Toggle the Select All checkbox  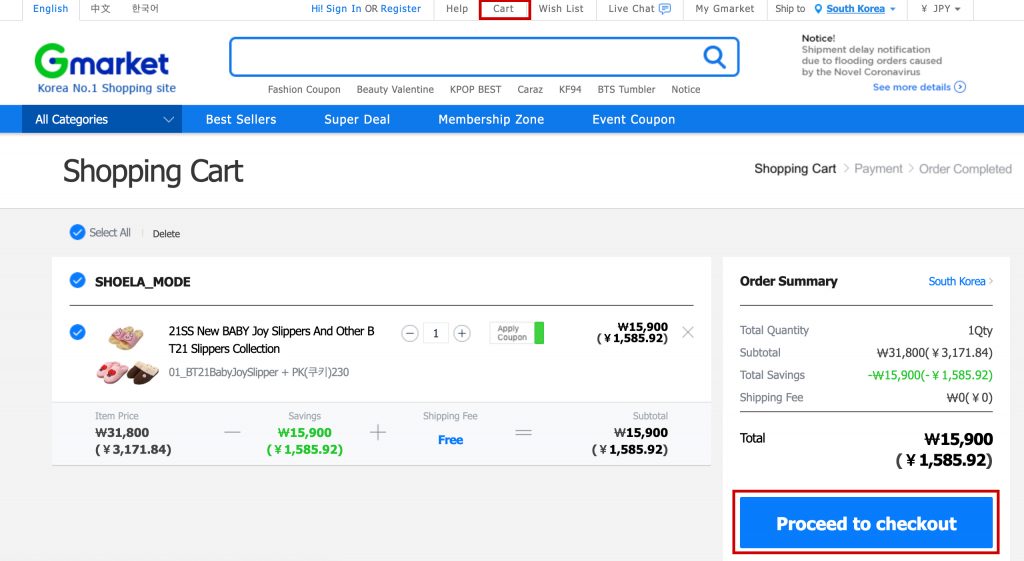(77, 232)
